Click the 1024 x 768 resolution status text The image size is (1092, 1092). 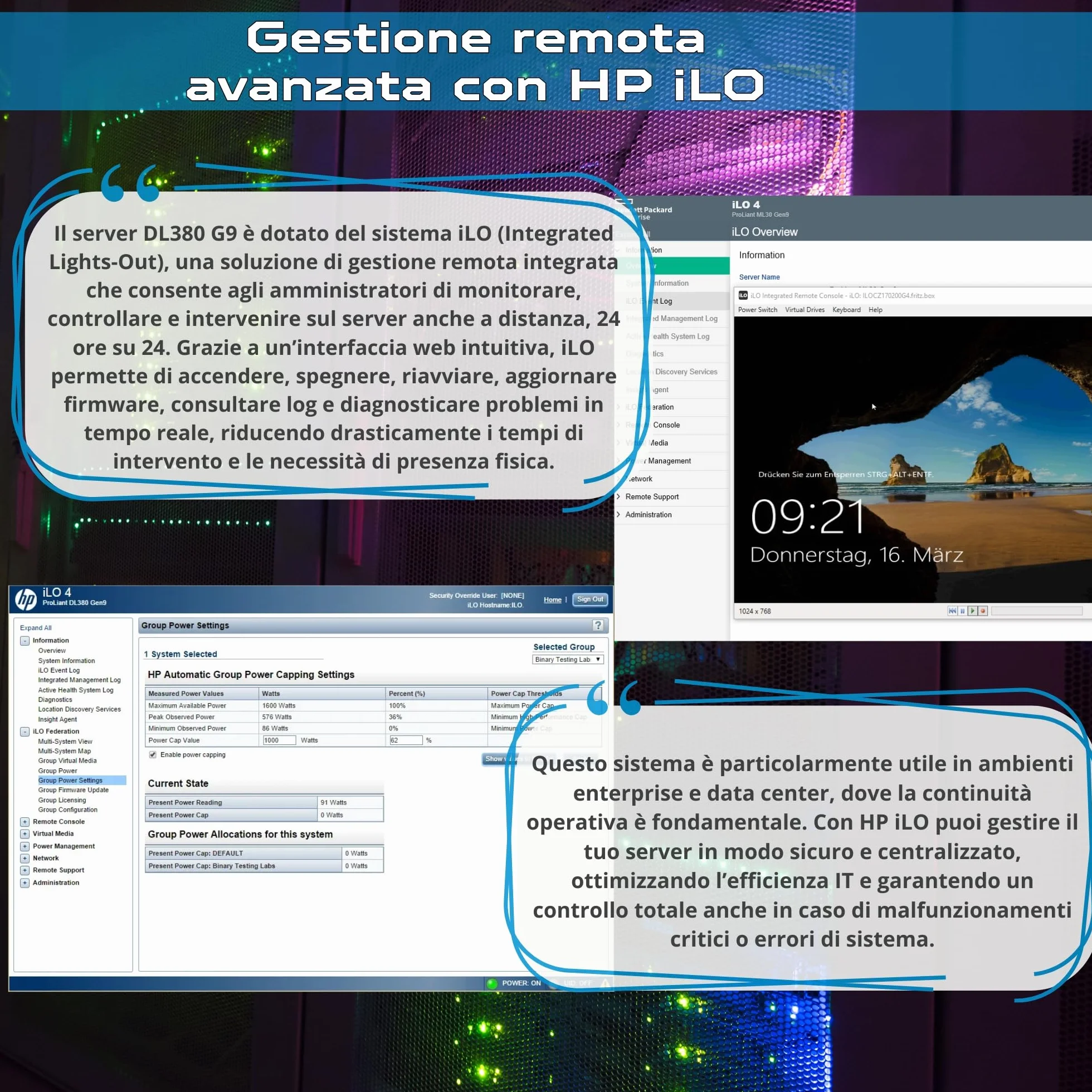[754, 611]
